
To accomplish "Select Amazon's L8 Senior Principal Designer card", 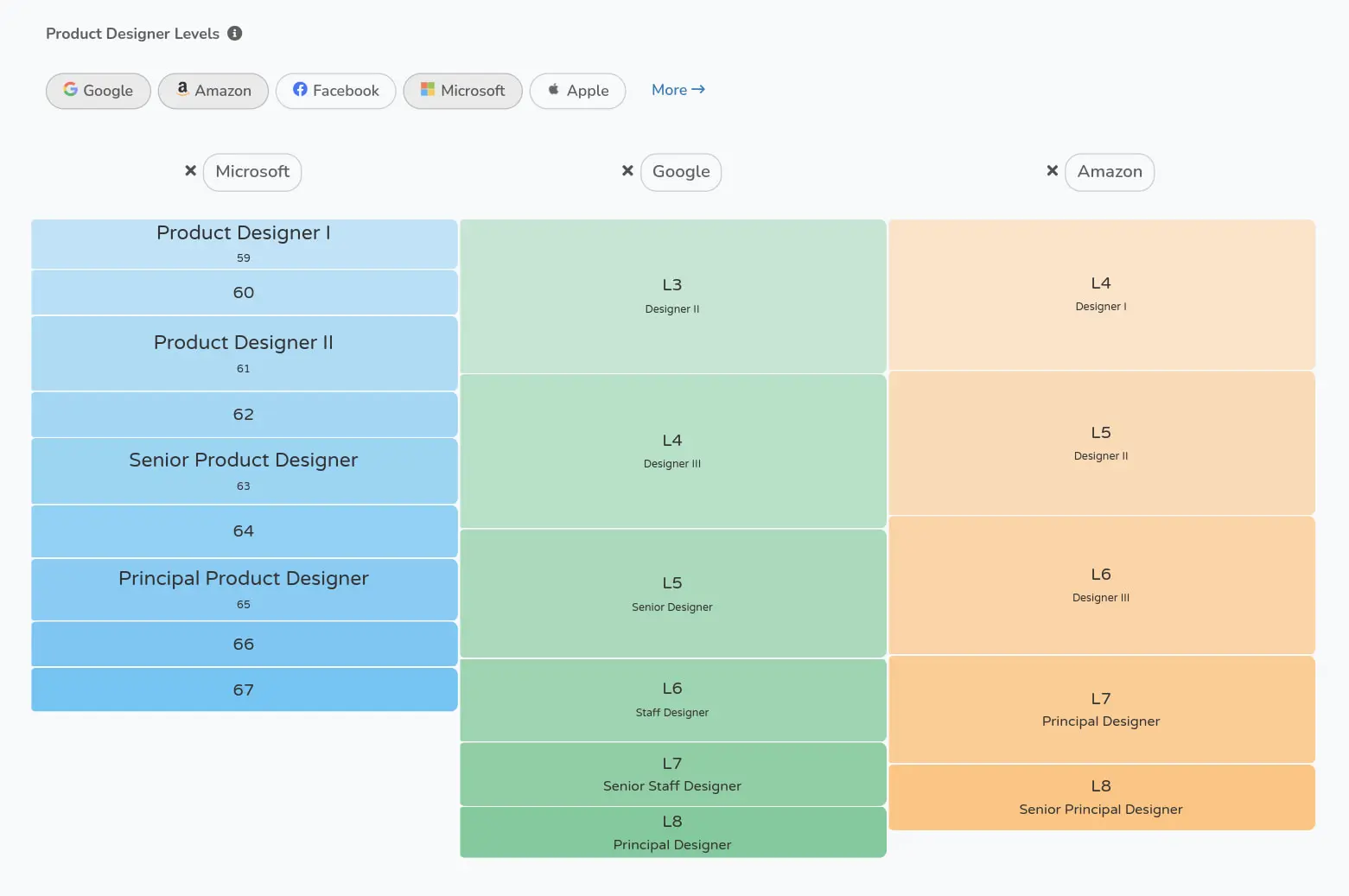I will [1100, 797].
